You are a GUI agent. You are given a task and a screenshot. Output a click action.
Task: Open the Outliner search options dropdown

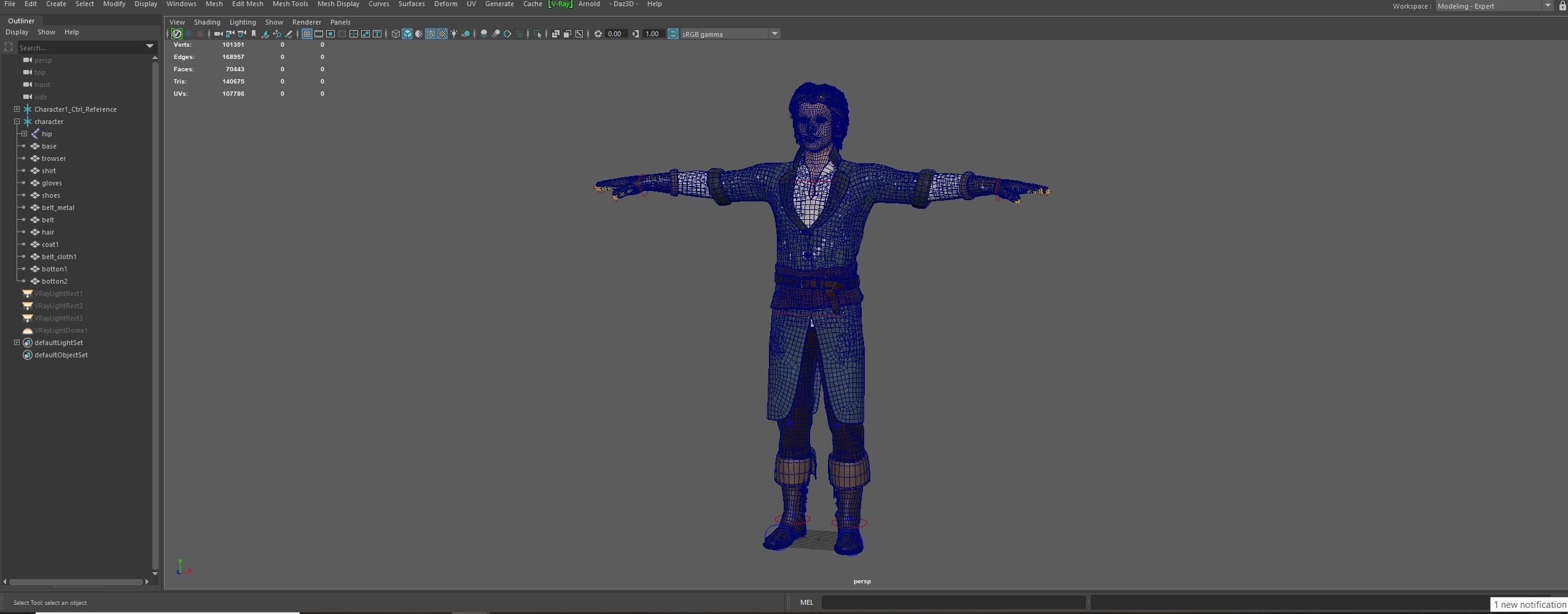coord(149,47)
